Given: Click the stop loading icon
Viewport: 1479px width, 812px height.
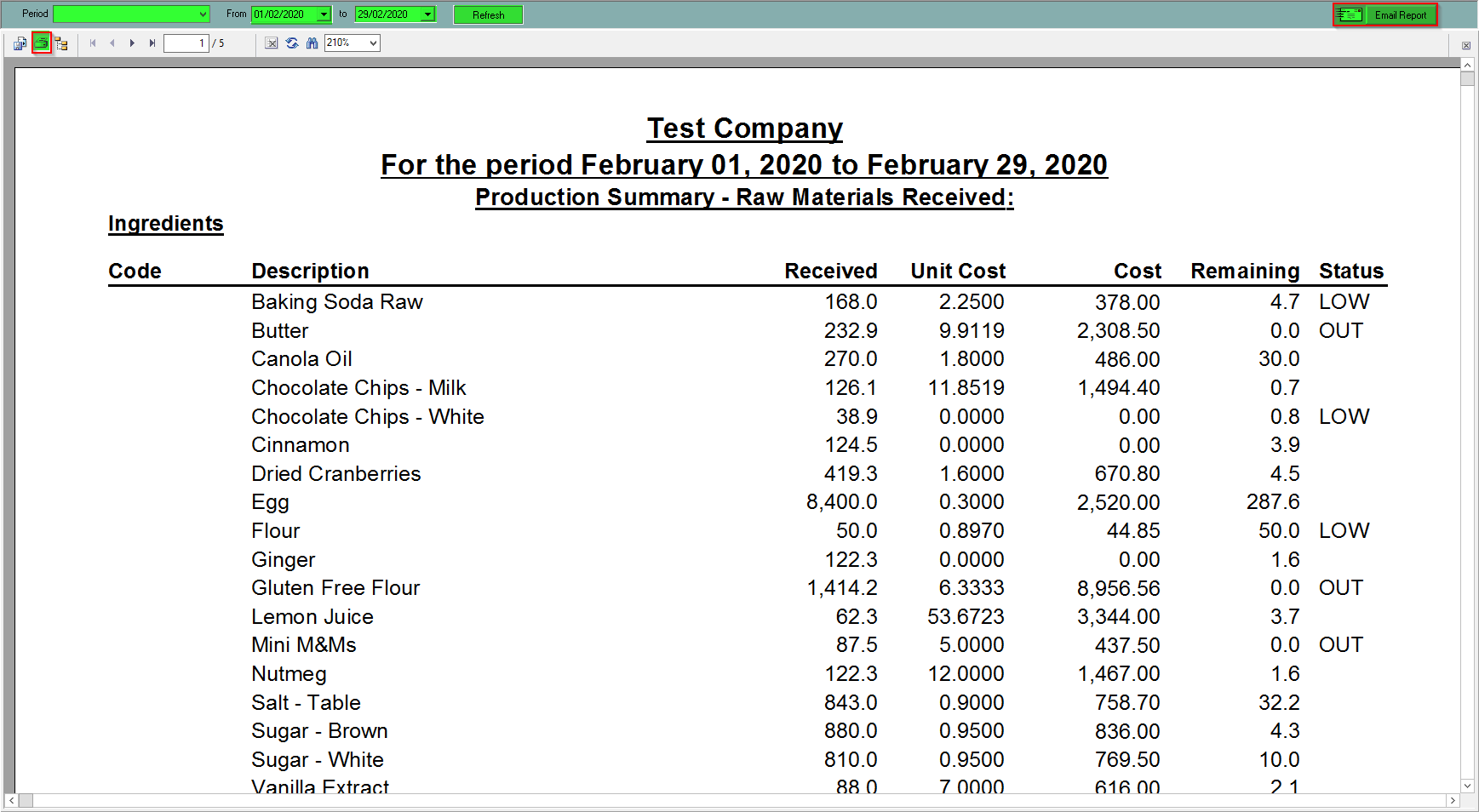Looking at the screenshot, I should click(x=271, y=43).
